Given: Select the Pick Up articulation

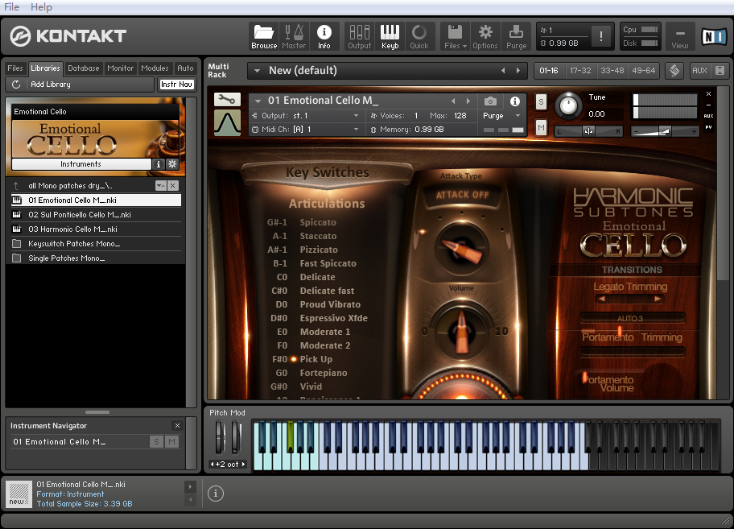Looking at the screenshot, I should pyautogui.click(x=316, y=359).
